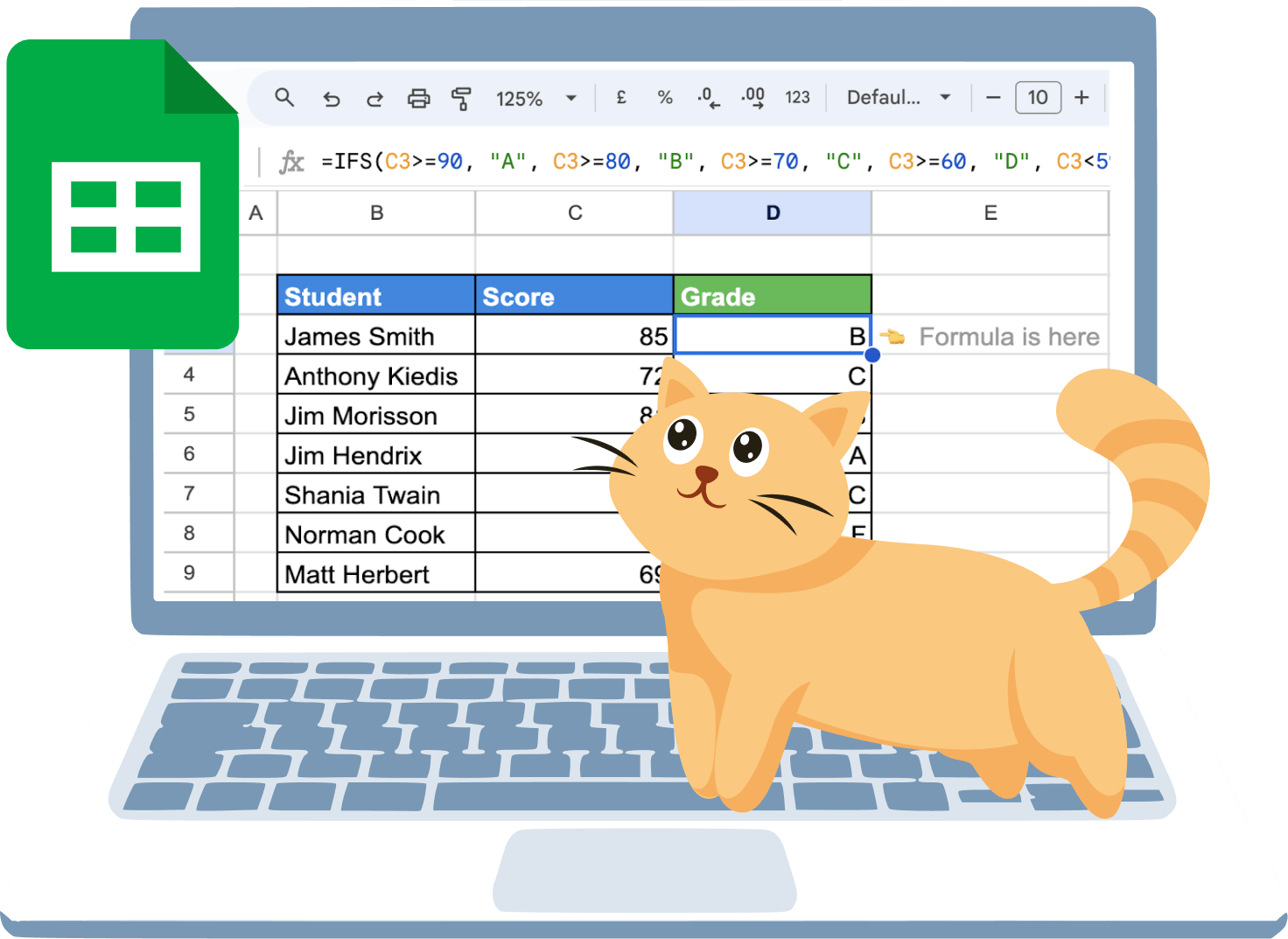Select the Jim Morisson cell
1288x939 pixels.
tap(376, 415)
